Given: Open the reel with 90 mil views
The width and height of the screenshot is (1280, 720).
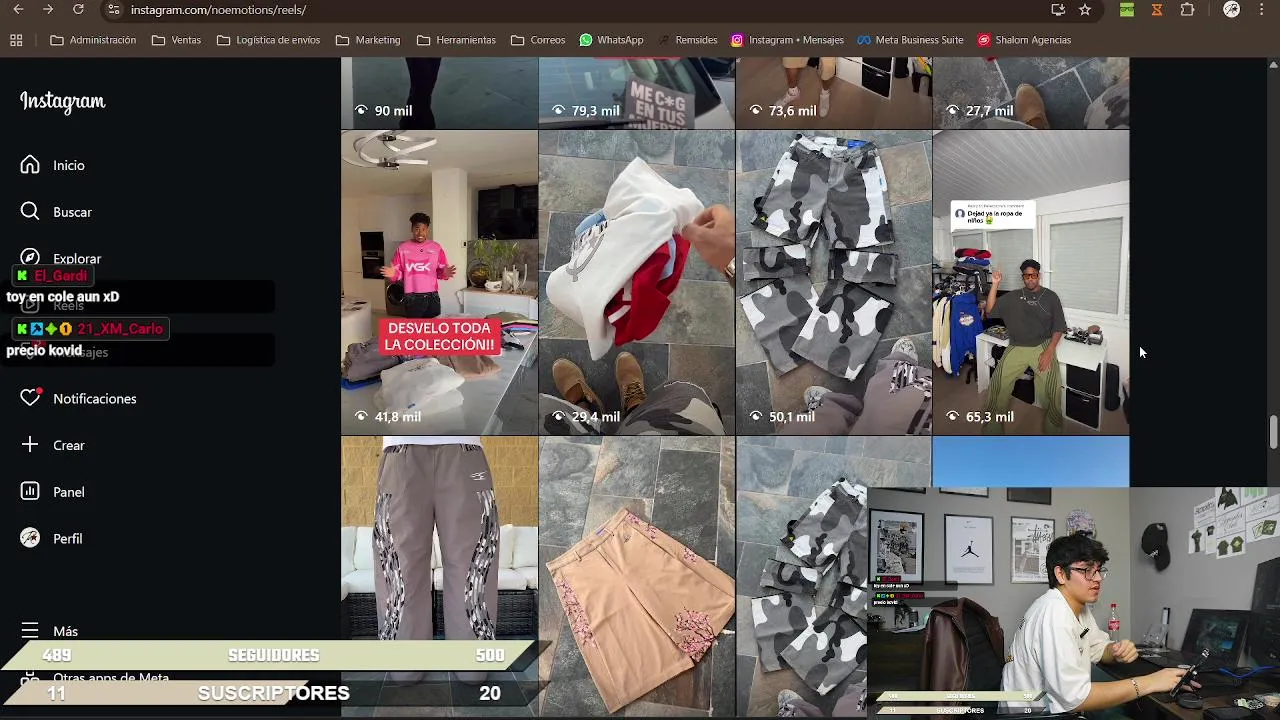Looking at the screenshot, I should 439,93.
